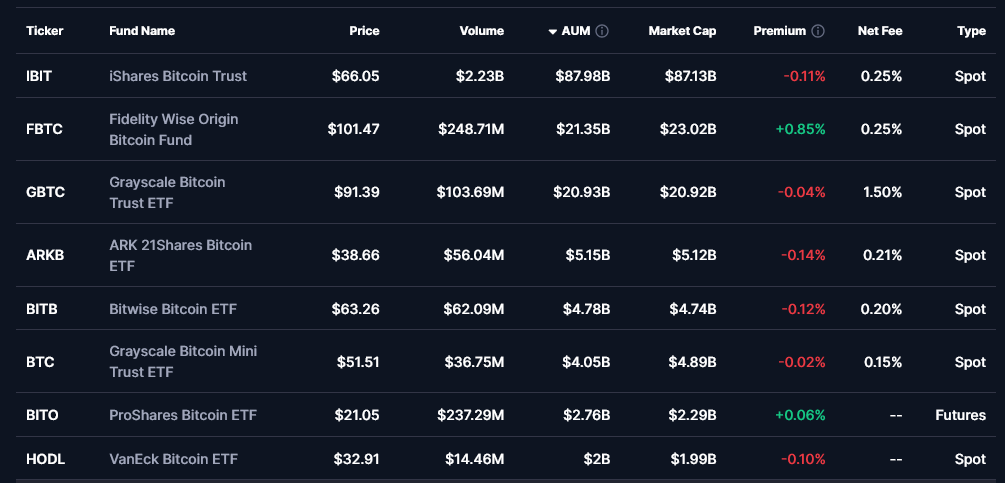Image resolution: width=1005 pixels, height=483 pixels.
Task: Open iShares Bitcoin Trust fund link
Action: coord(178,76)
